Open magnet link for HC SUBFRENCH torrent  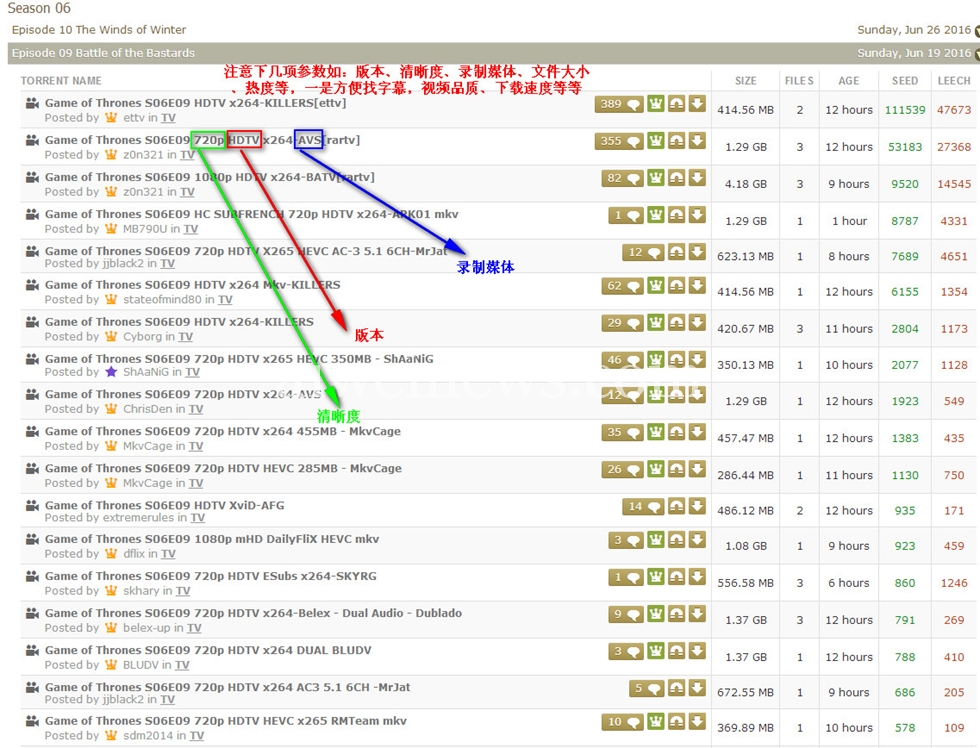676,215
